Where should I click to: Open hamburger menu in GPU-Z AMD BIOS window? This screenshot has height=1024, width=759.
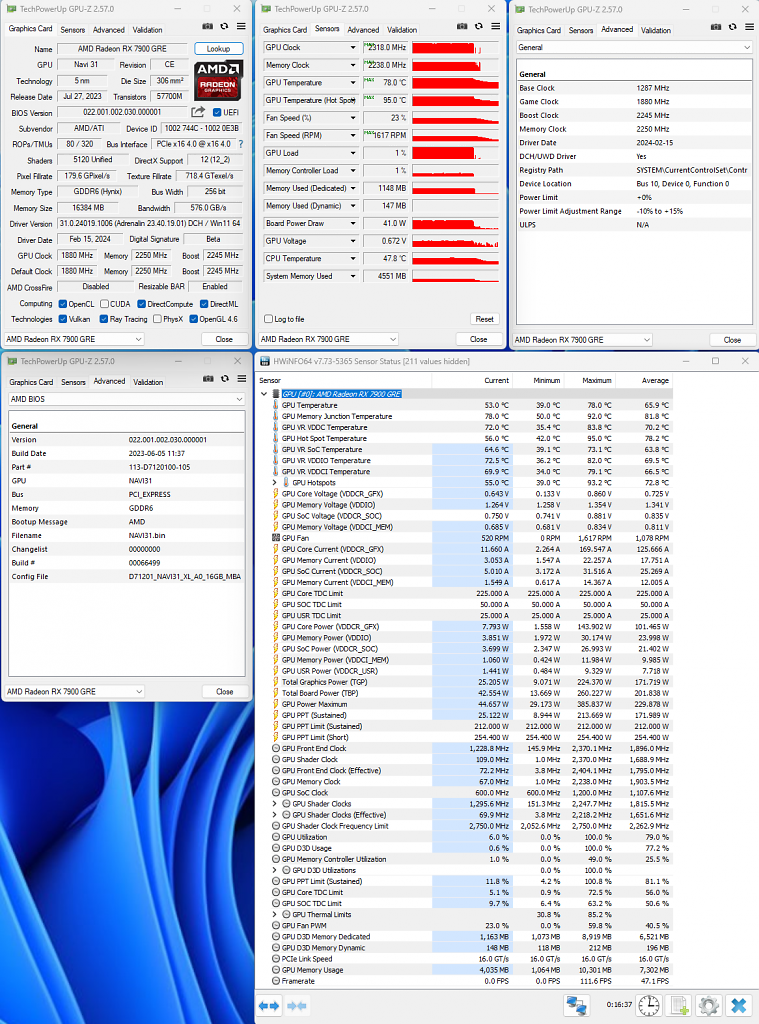coord(242,378)
